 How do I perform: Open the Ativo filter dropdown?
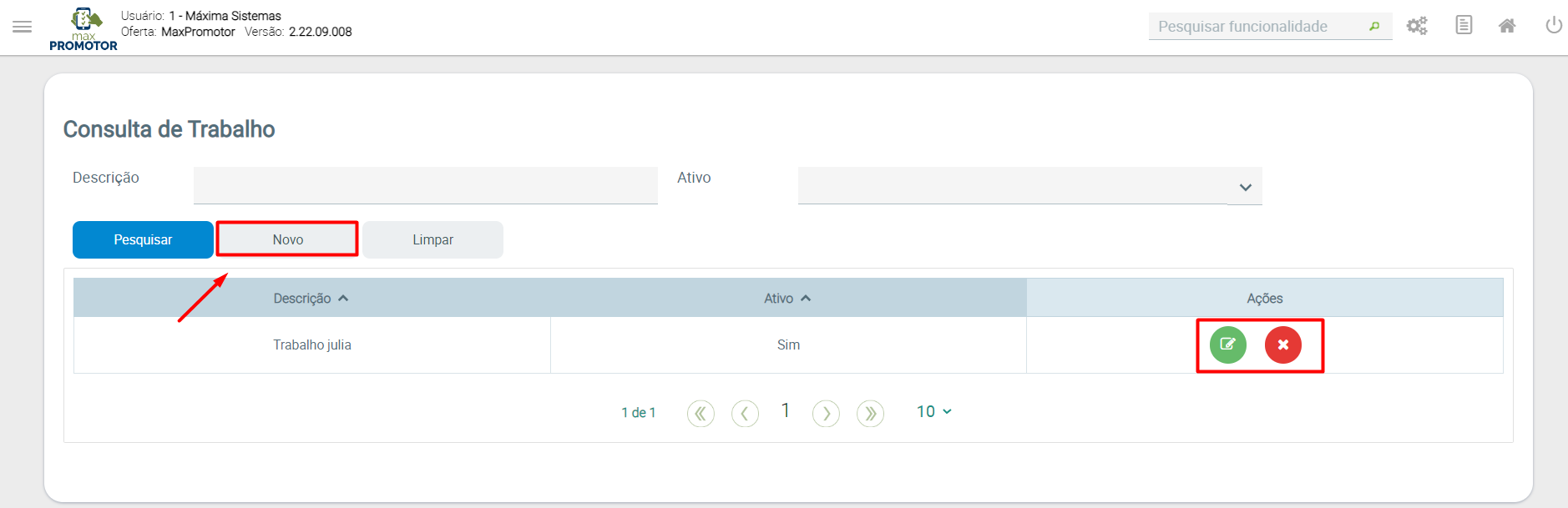[x=1030, y=185]
